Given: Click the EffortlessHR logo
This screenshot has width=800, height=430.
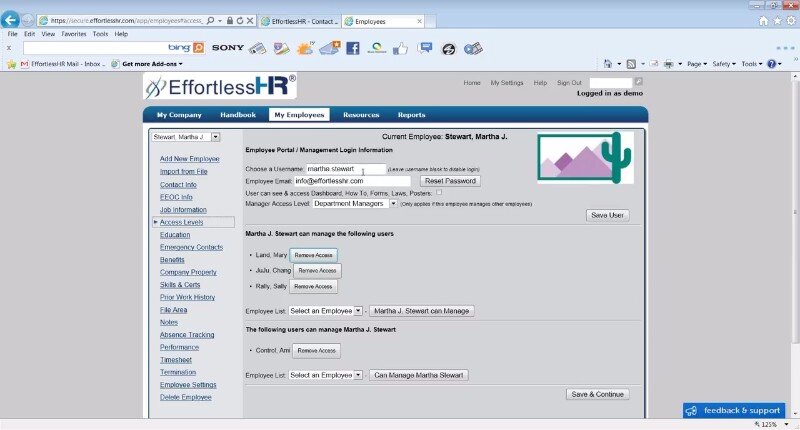Looking at the screenshot, I should [x=220, y=87].
